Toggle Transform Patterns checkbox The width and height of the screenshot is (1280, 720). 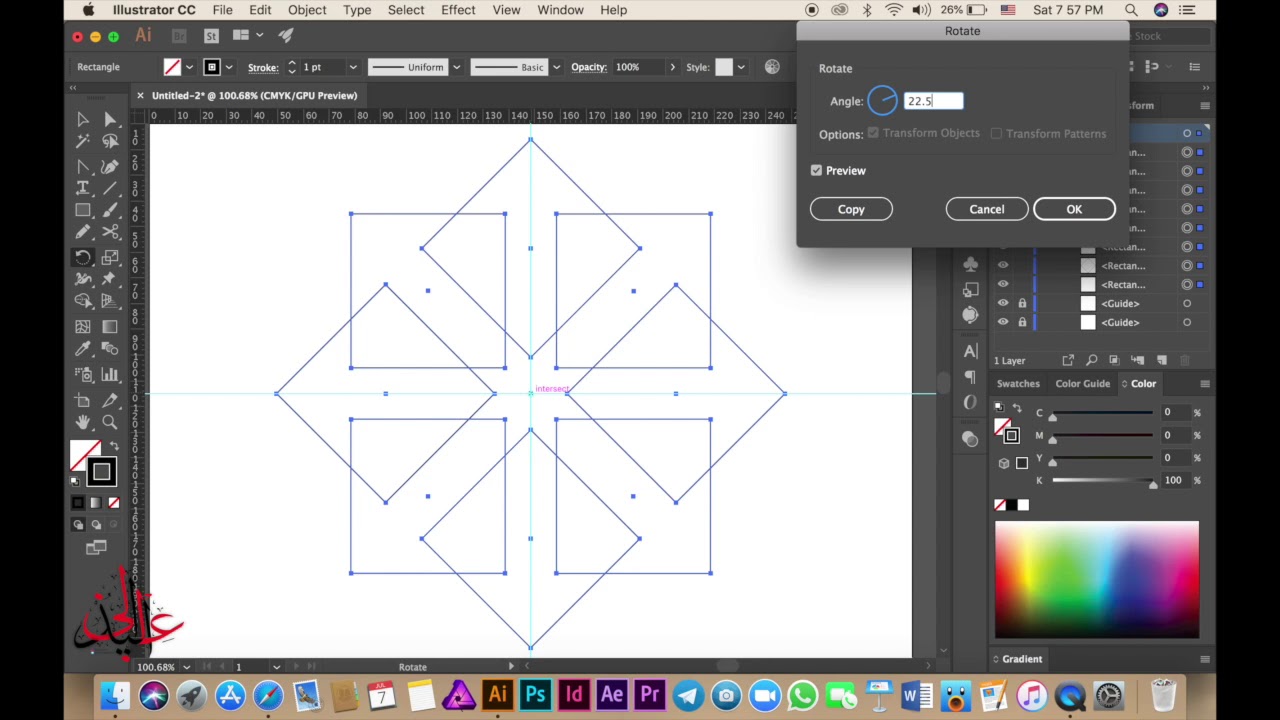(996, 133)
